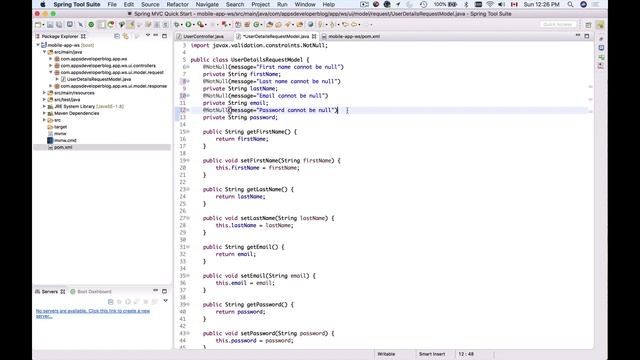The image size is (640, 360).
Task: Collapse the src/main/java folder
Action: (44, 52)
